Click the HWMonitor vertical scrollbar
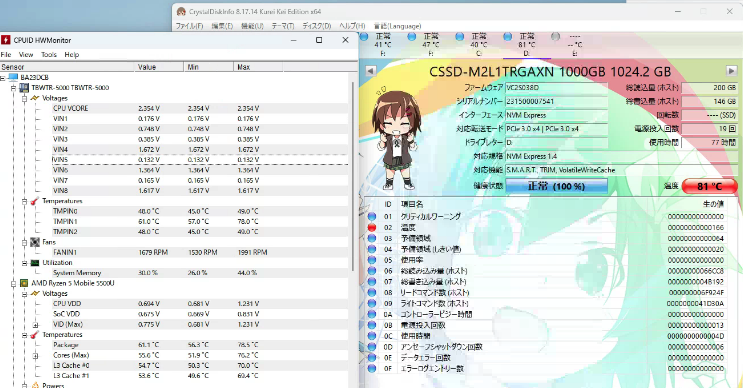The width and height of the screenshot is (743, 388). pos(353,175)
